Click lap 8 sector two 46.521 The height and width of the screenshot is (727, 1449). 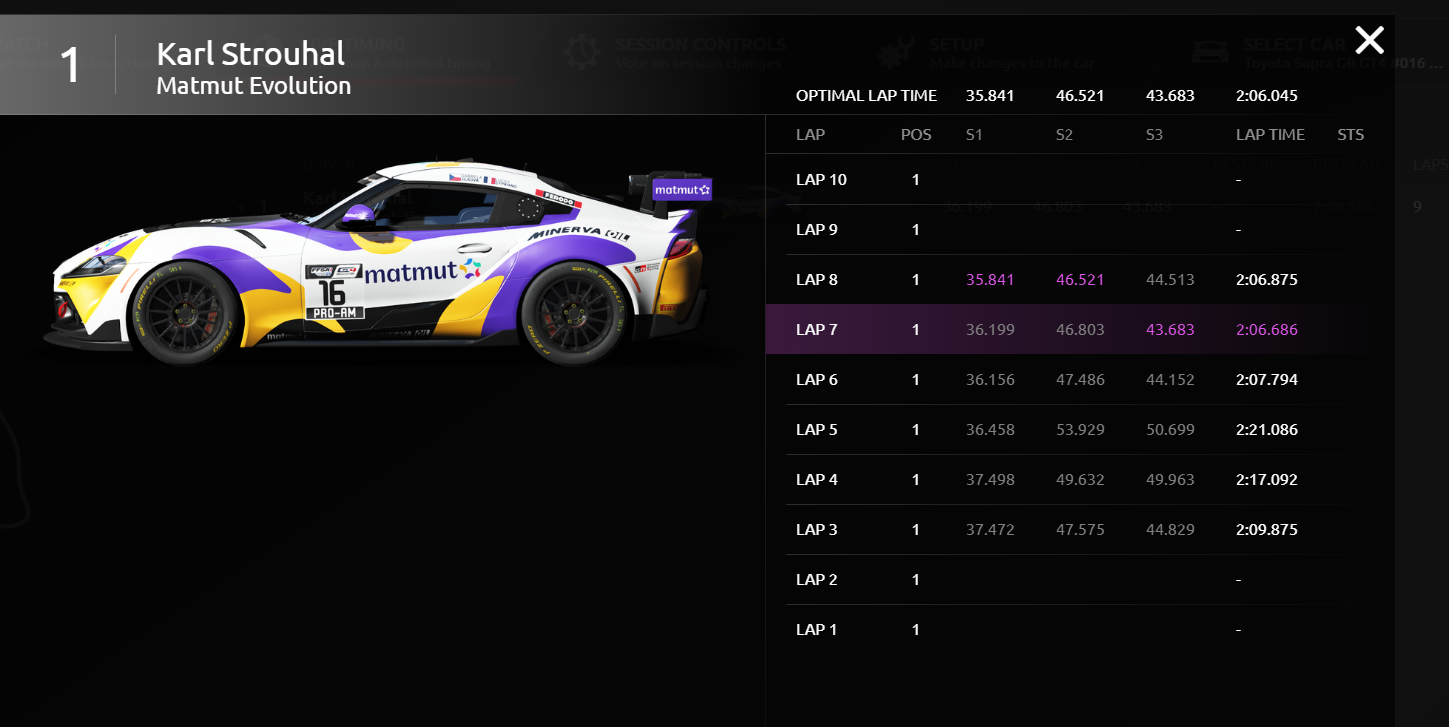click(x=1080, y=280)
